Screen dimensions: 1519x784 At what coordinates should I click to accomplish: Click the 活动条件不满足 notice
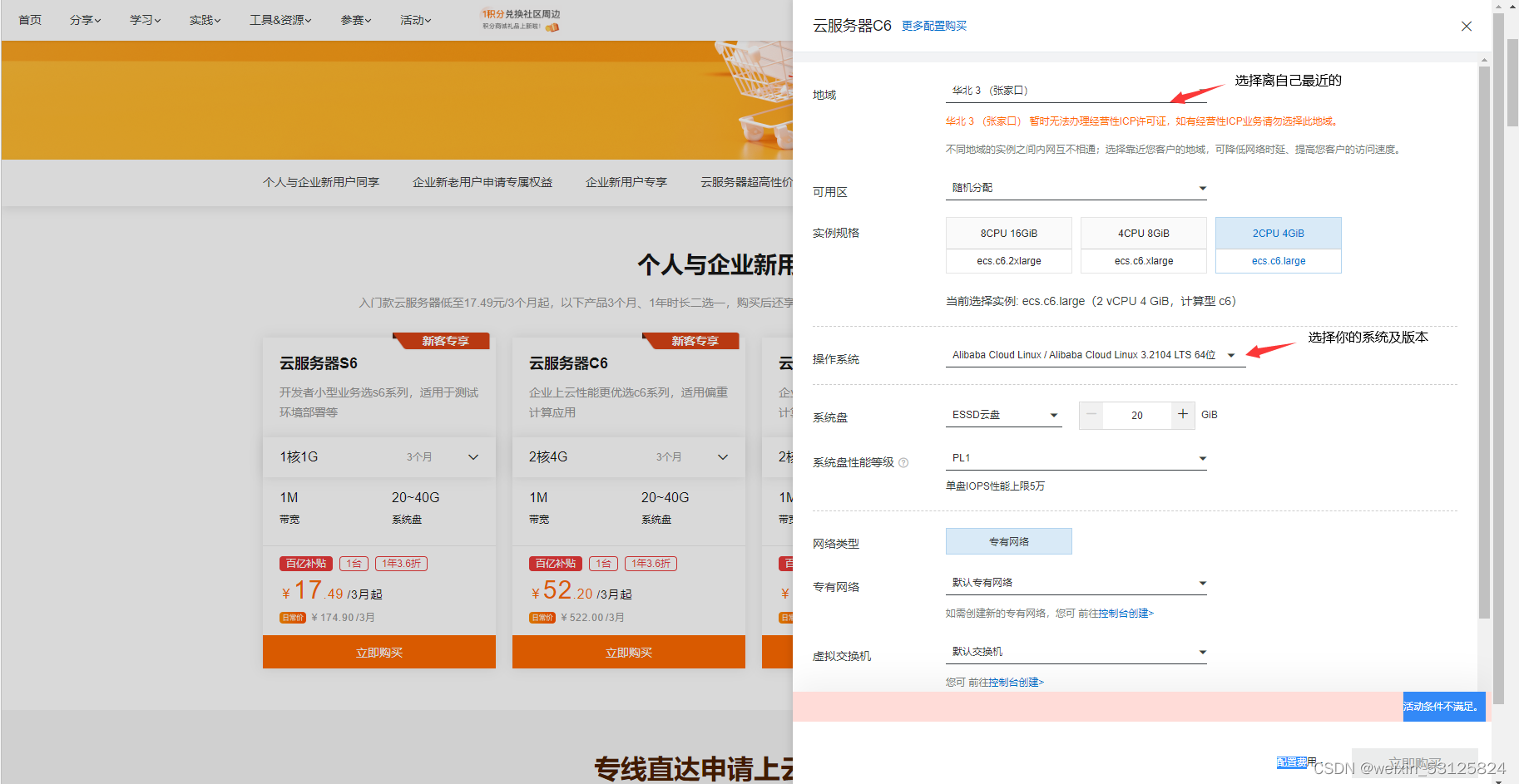point(1444,707)
